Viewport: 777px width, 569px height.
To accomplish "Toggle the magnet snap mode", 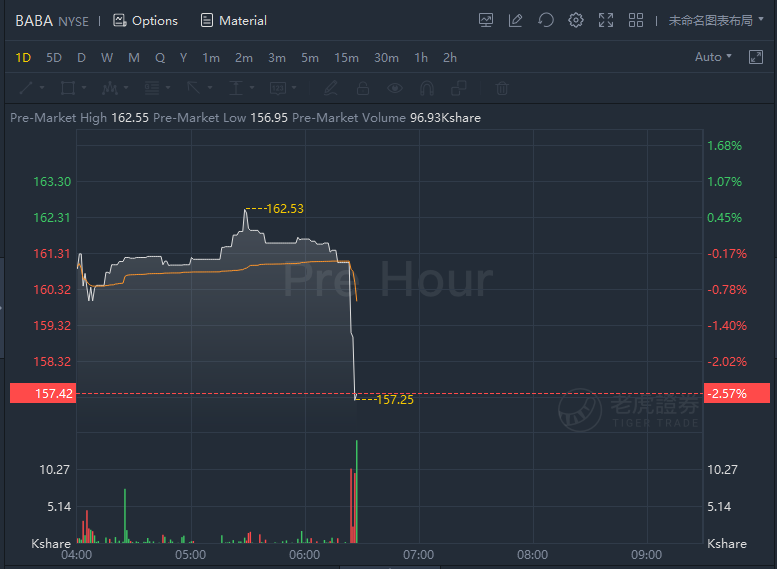I will pyautogui.click(x=427, y=88).
